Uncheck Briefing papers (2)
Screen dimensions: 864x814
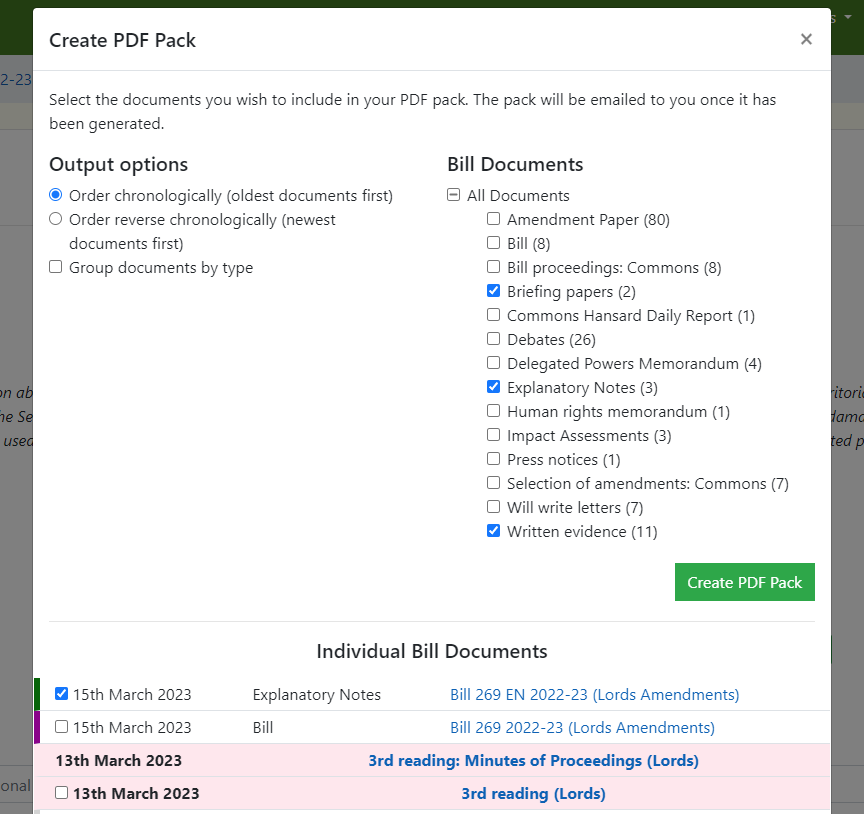(x=494, y=291)
